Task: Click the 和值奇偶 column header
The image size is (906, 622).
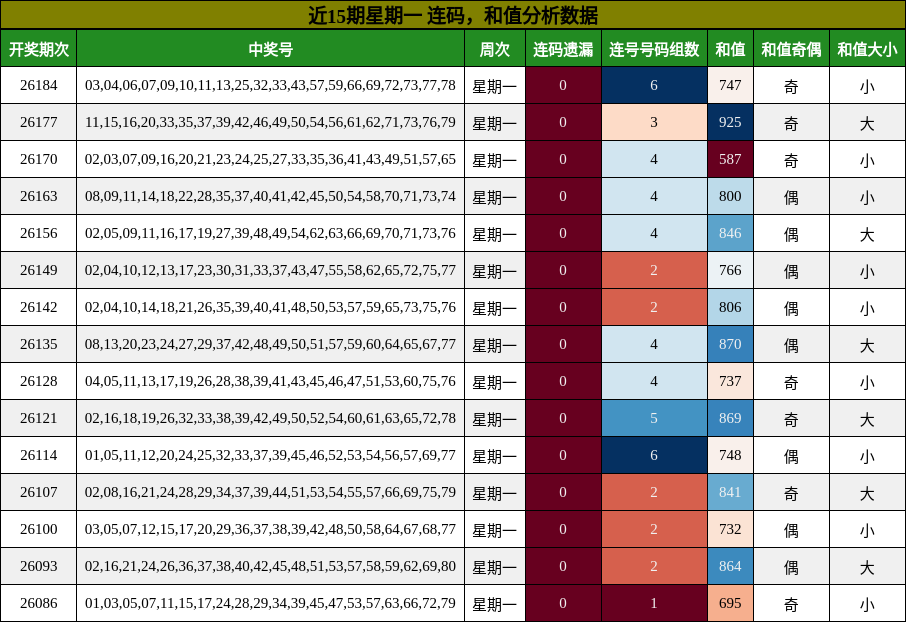Action: [791, 49]
